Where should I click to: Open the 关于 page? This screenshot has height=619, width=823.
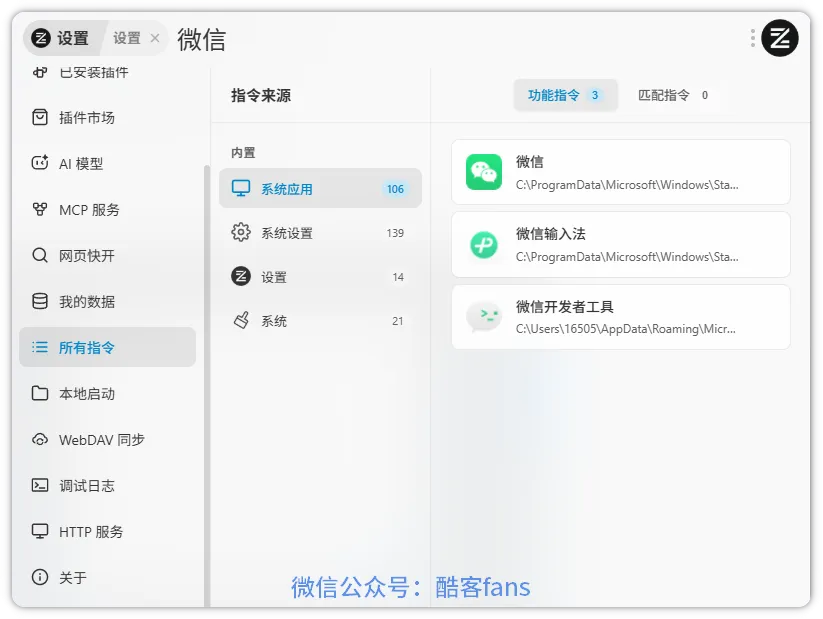pyautogui.click(x=108, y=578)
